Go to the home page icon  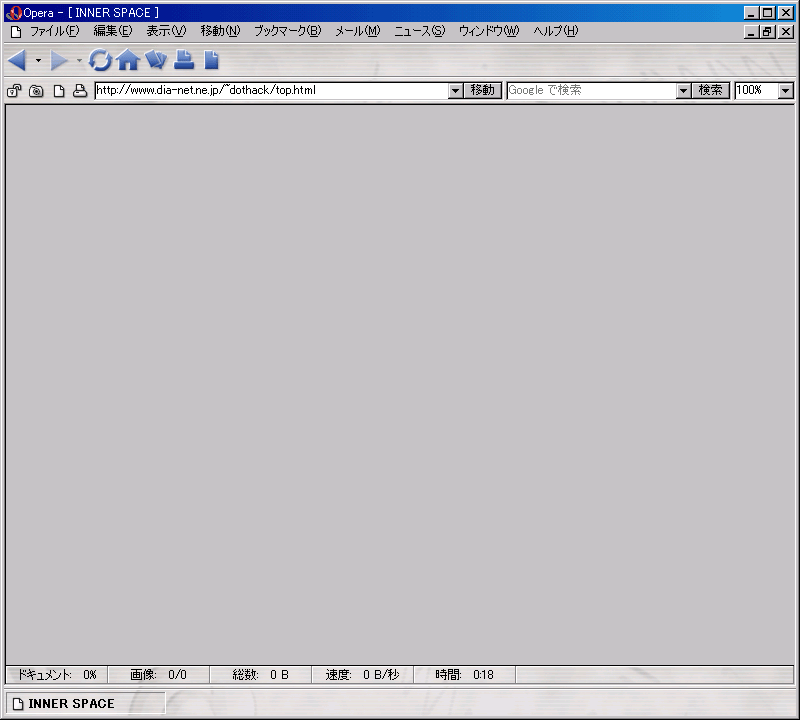click(128, 60)
